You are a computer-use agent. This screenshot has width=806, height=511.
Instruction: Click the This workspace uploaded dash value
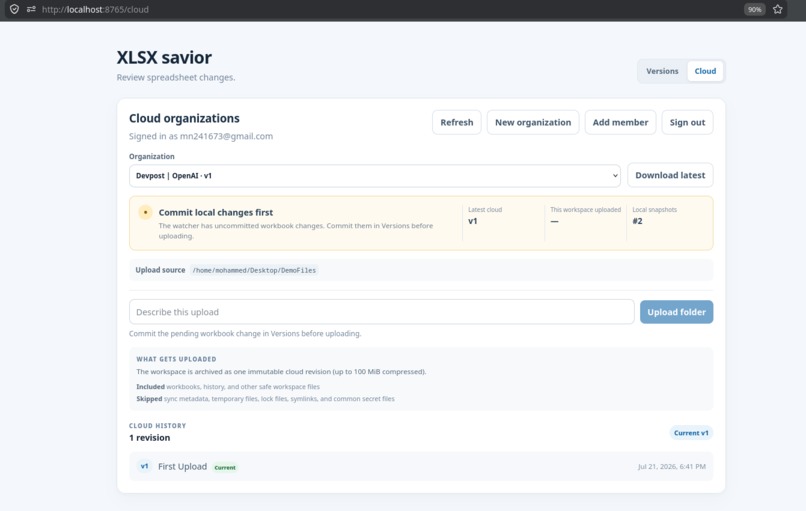click(x=554, y=221)
